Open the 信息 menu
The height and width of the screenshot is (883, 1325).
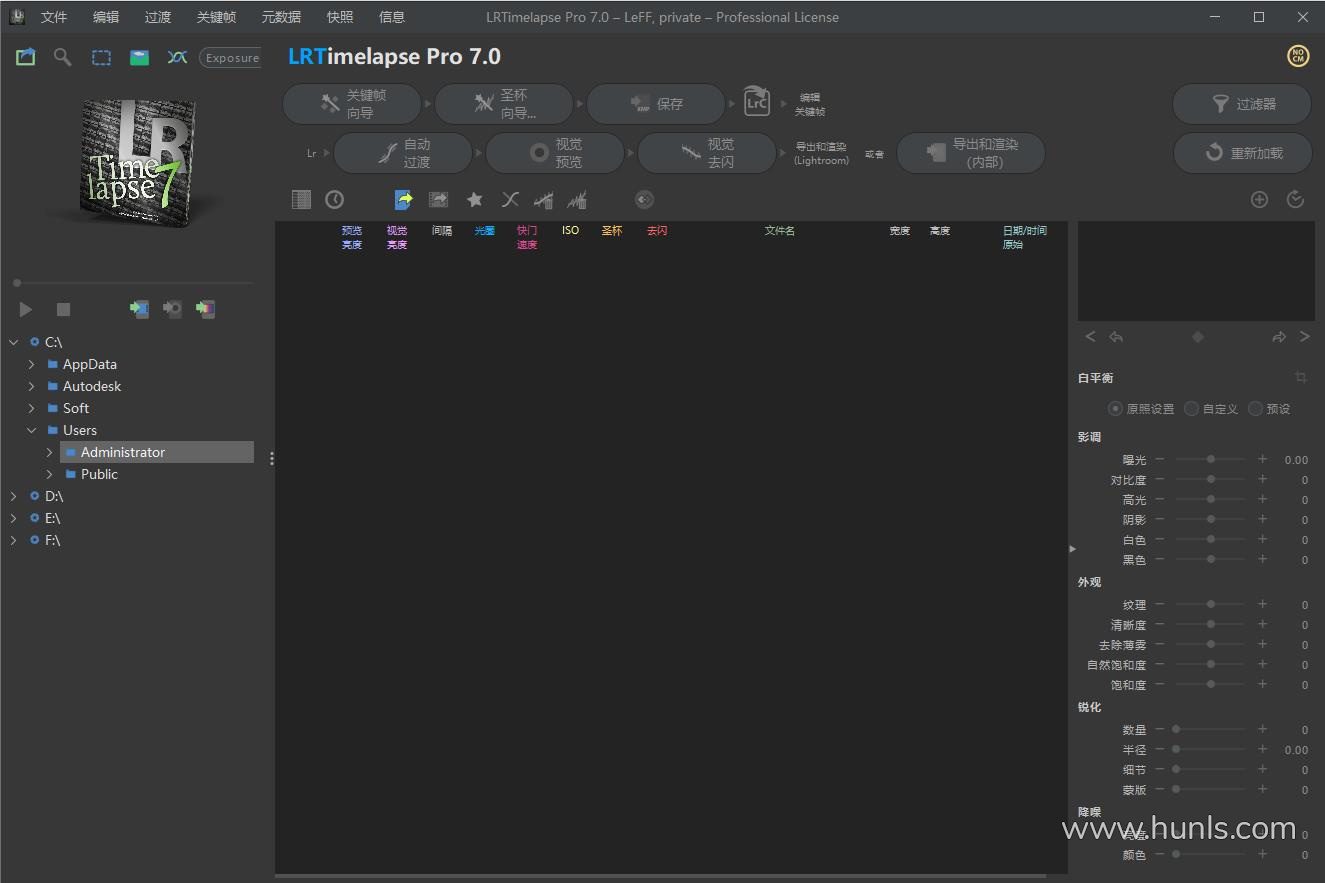(x=392, y=17)
